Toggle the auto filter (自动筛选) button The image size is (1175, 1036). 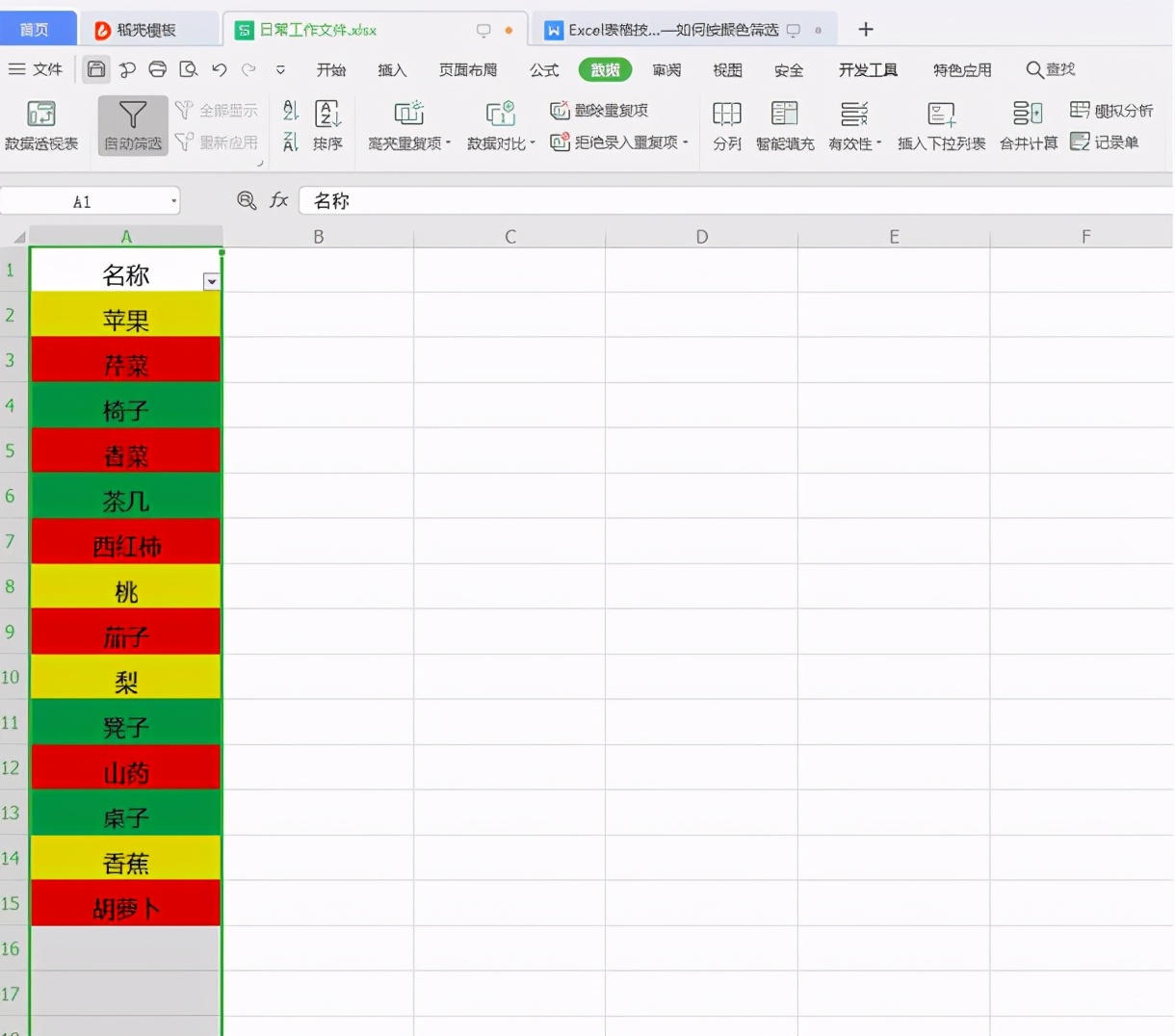pyautogui.click(x=133, y=125)
